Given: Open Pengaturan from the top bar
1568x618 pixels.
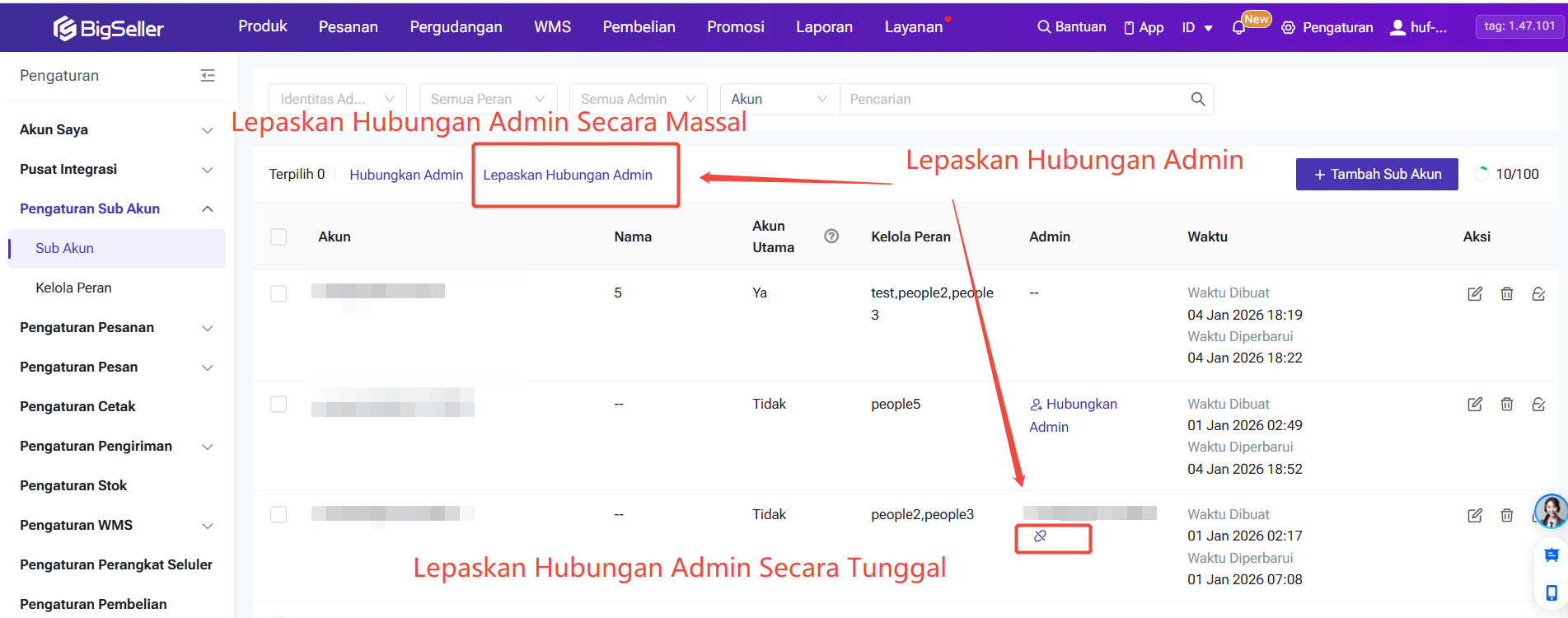Looking at the screenshot, I should tap(1327, 28).
